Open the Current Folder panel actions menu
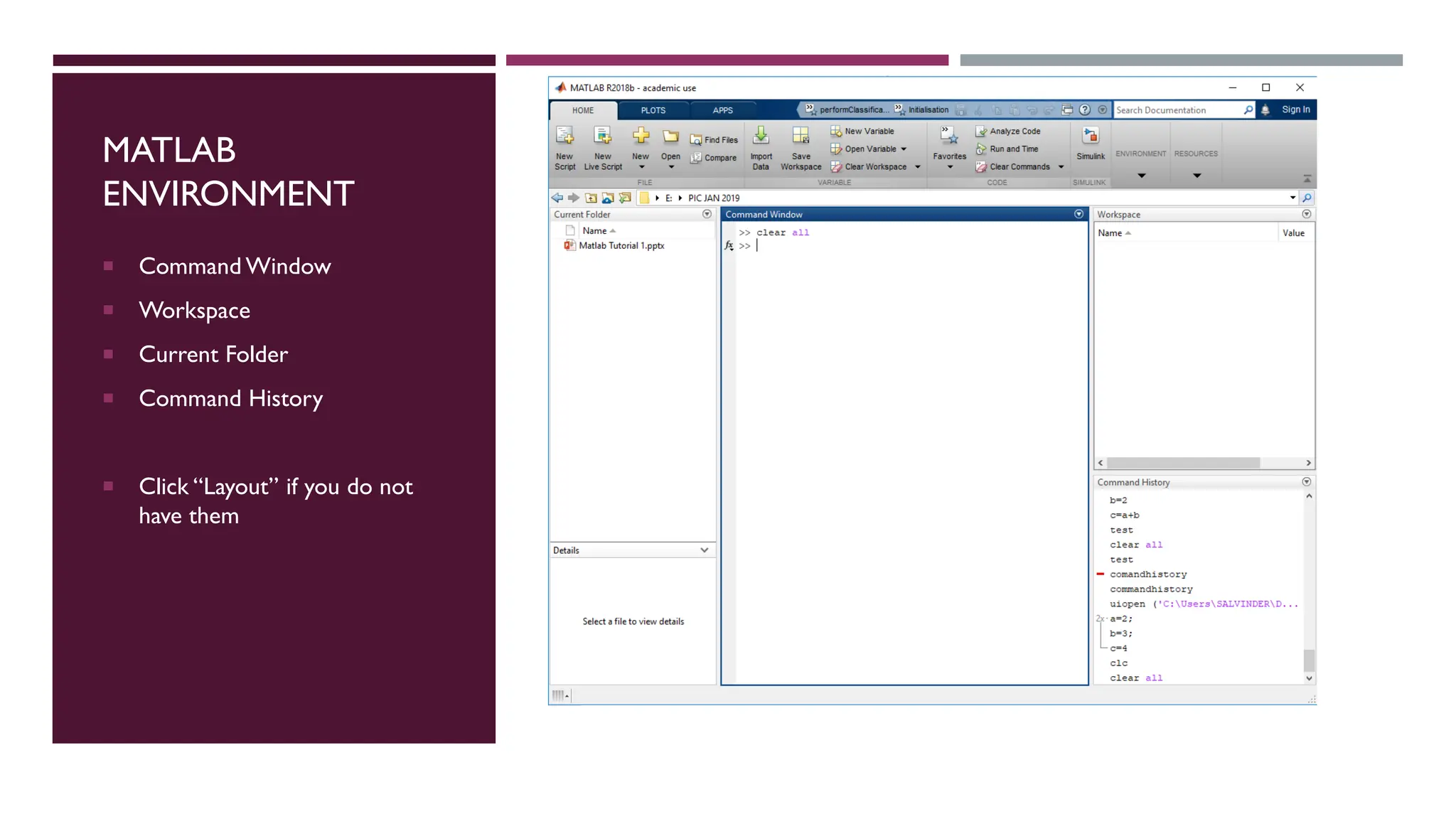Screen dimensions: 1456x819 (707, 214)
